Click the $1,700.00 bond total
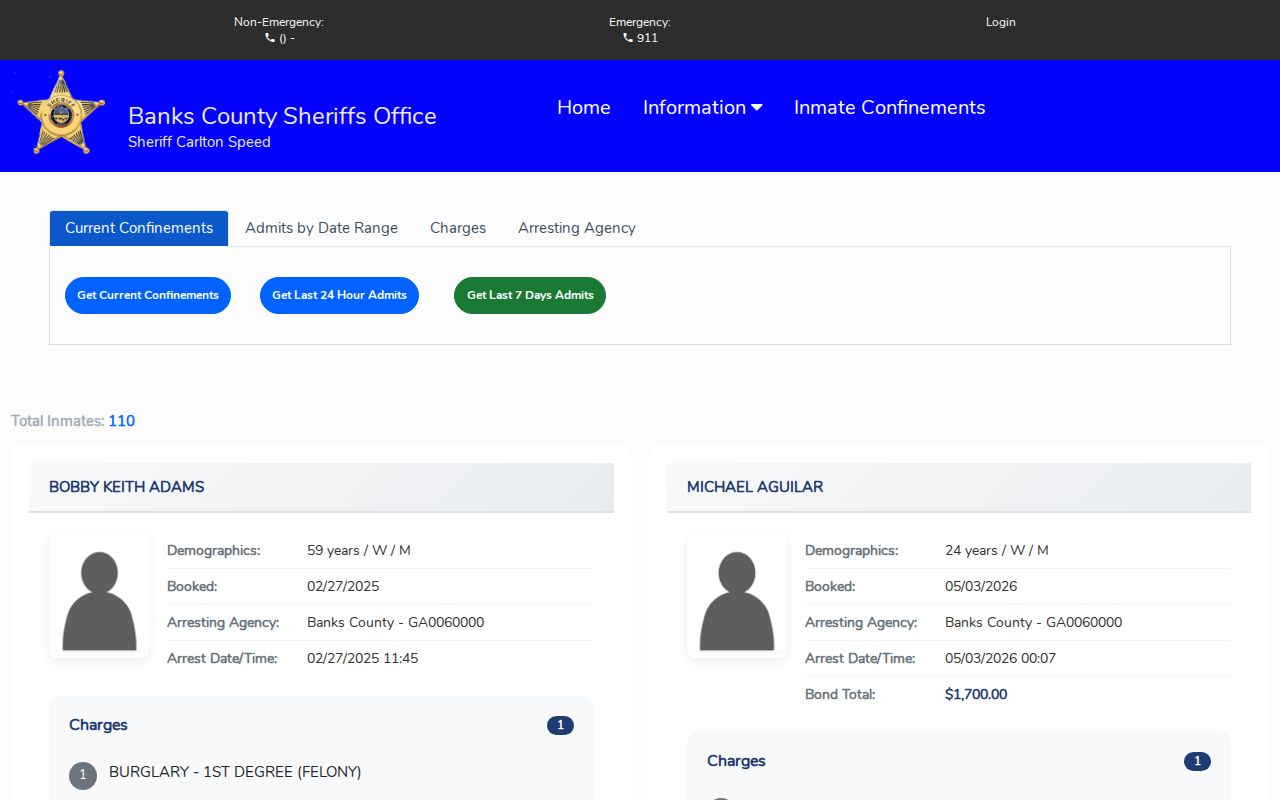The image size is (1280, 800). pyautogui.click(x=976, y=694)
